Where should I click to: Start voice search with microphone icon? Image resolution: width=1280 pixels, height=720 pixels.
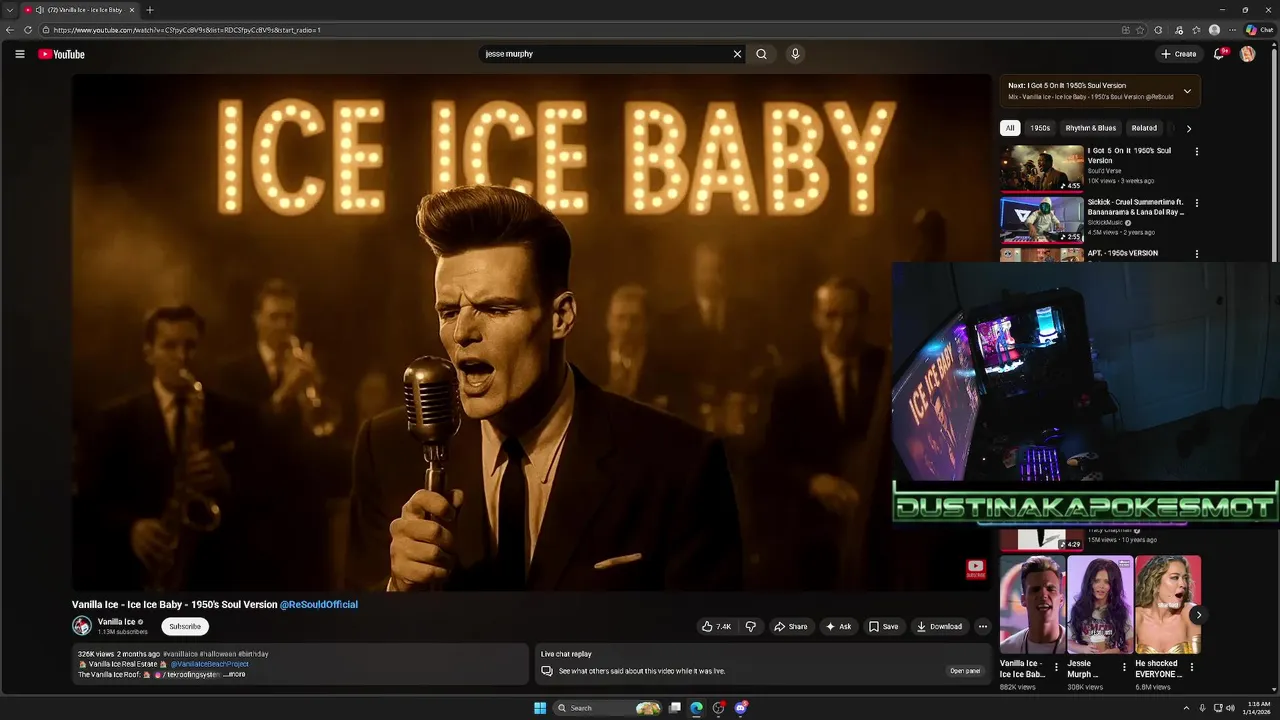(795, 54)
